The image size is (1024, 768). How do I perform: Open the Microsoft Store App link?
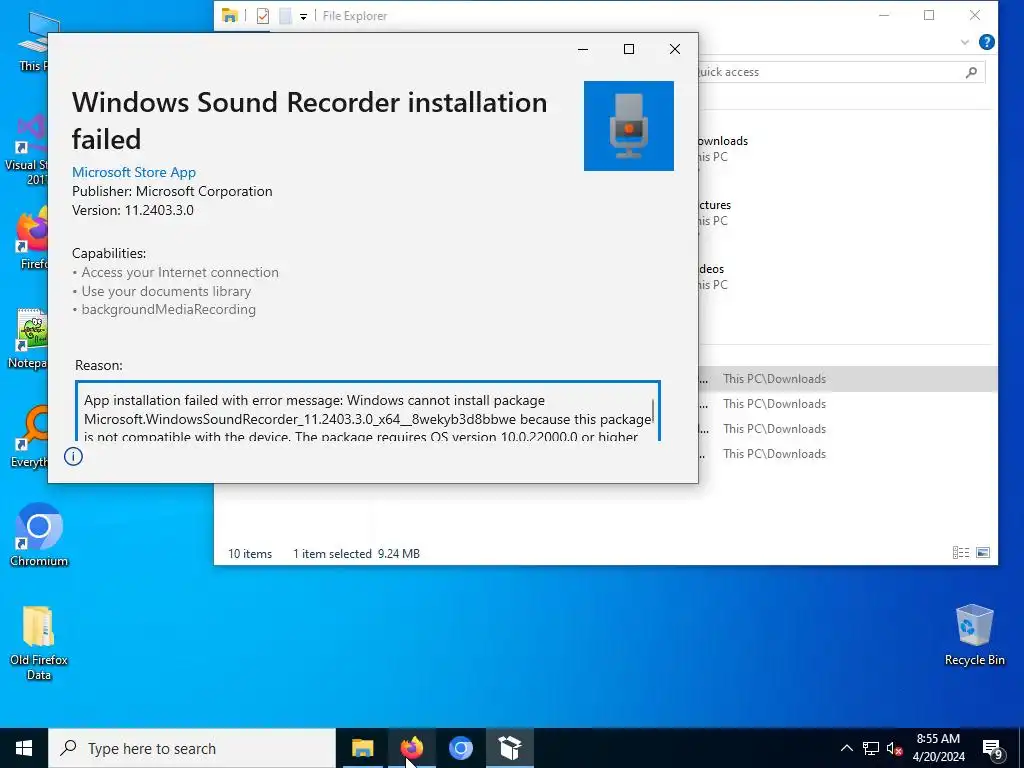134,172
